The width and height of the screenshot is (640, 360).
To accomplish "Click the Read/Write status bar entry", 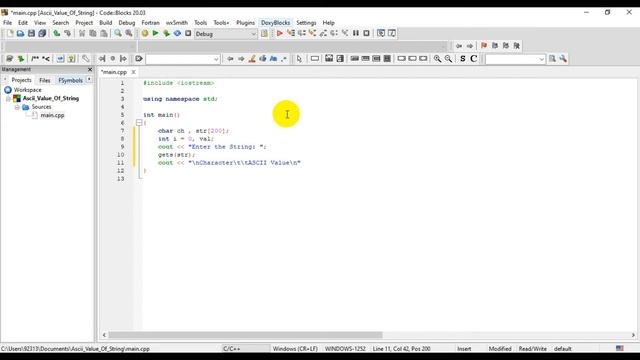I will click(533, 349).
